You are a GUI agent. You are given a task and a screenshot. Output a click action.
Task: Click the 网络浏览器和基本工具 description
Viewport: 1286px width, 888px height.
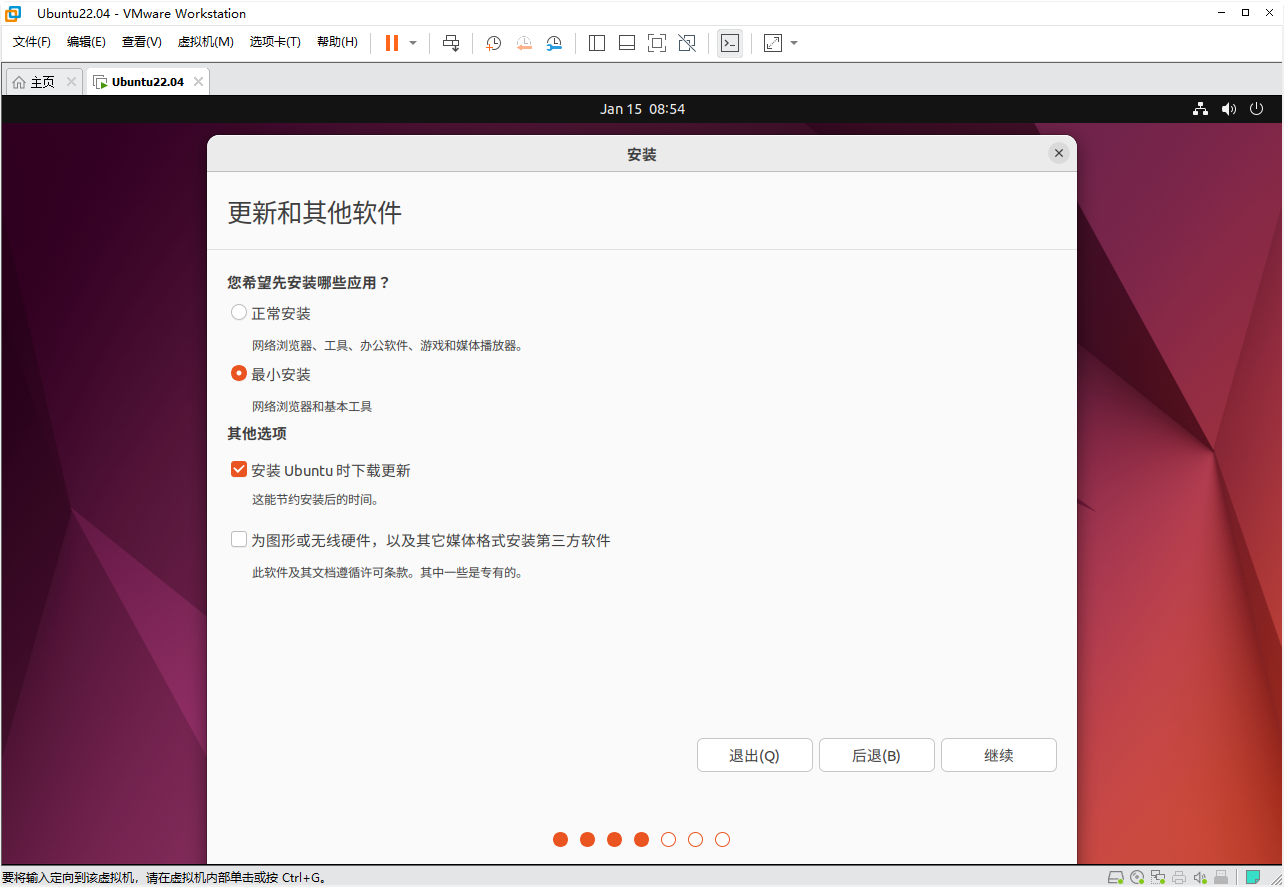click(x=312, y=407)
